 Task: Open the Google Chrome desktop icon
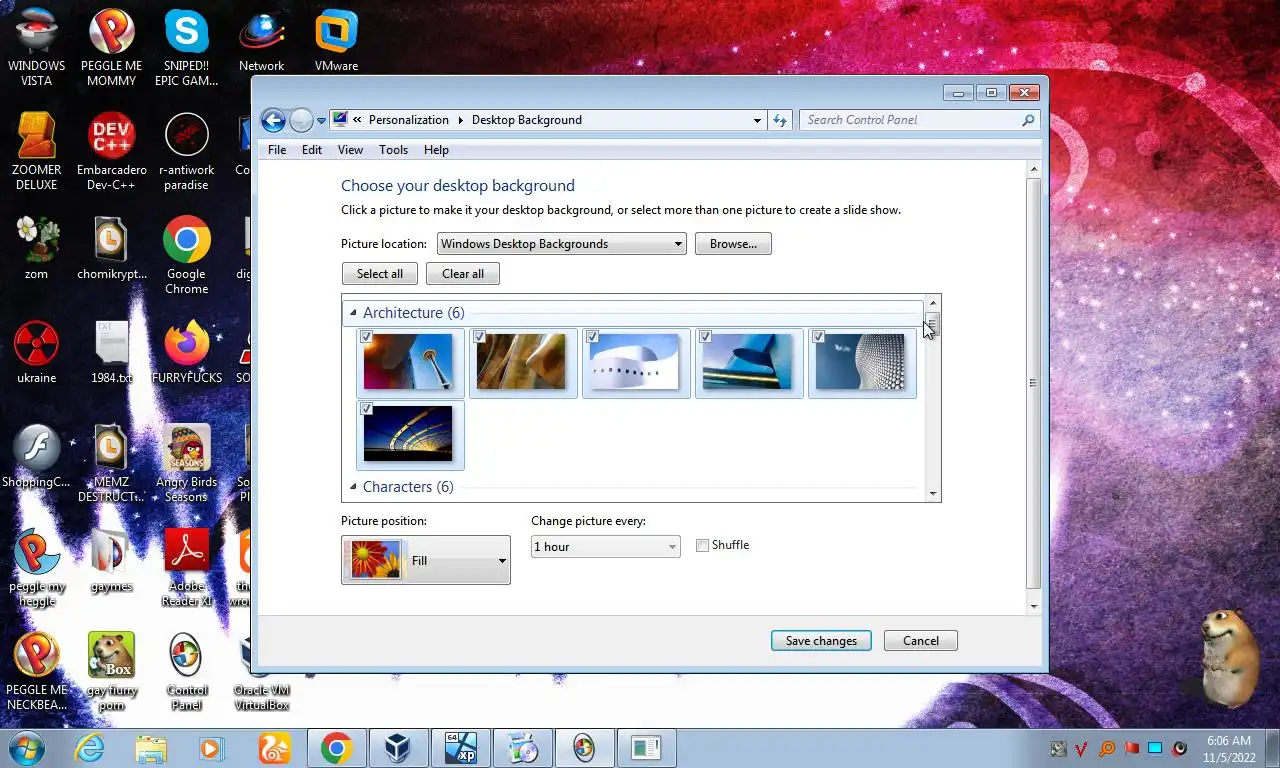186,254
